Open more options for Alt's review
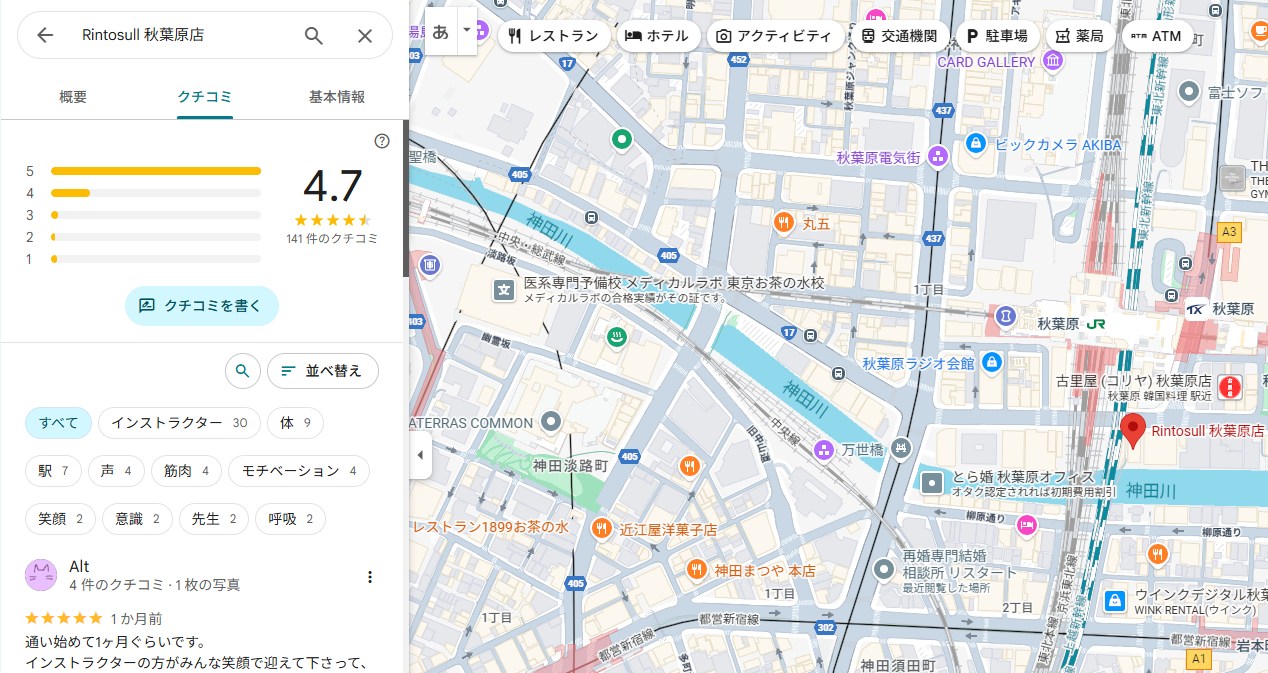This screenshot has width=1268, height=673. click(370, 577)
